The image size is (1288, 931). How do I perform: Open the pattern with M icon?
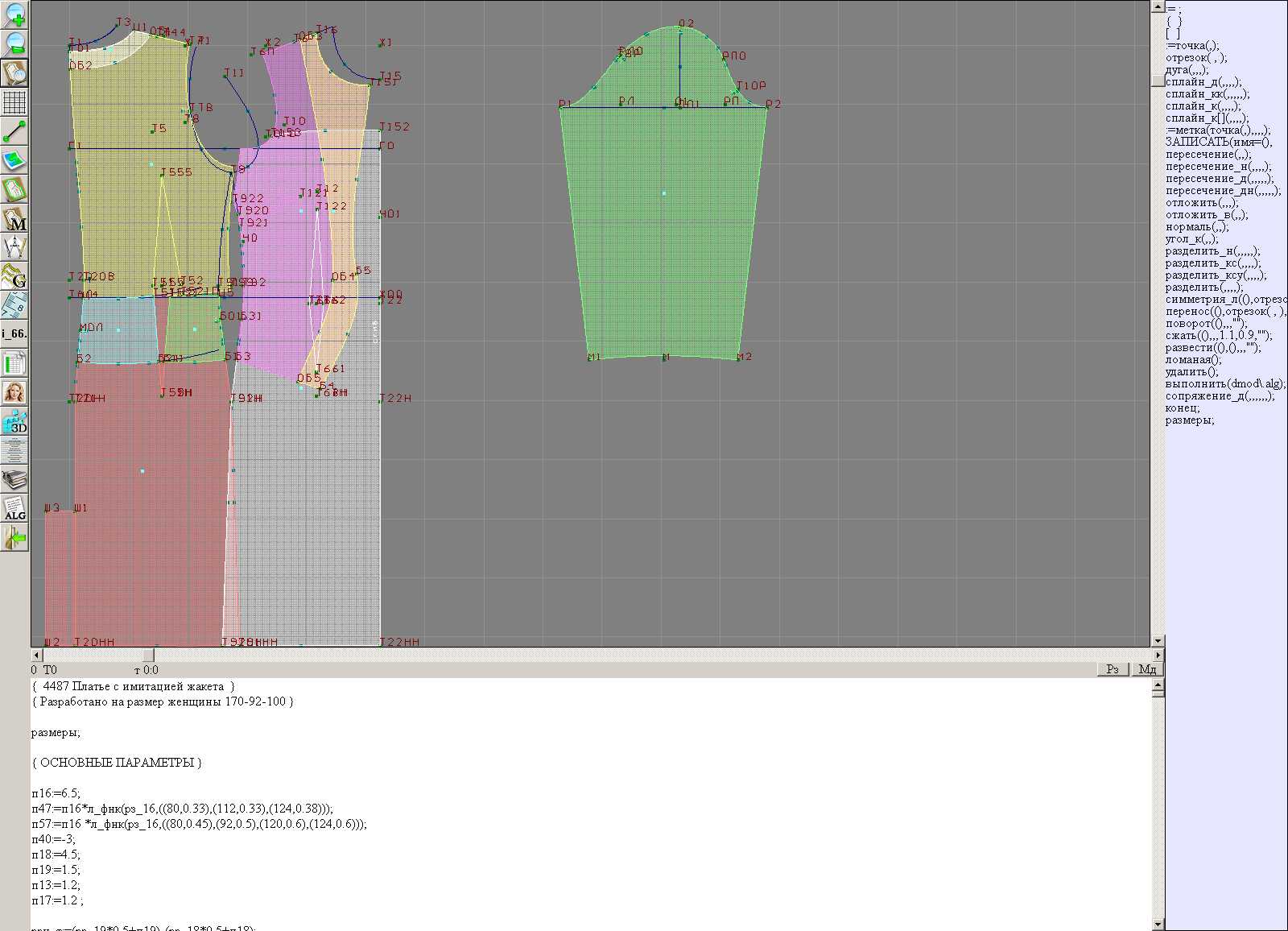14,219
